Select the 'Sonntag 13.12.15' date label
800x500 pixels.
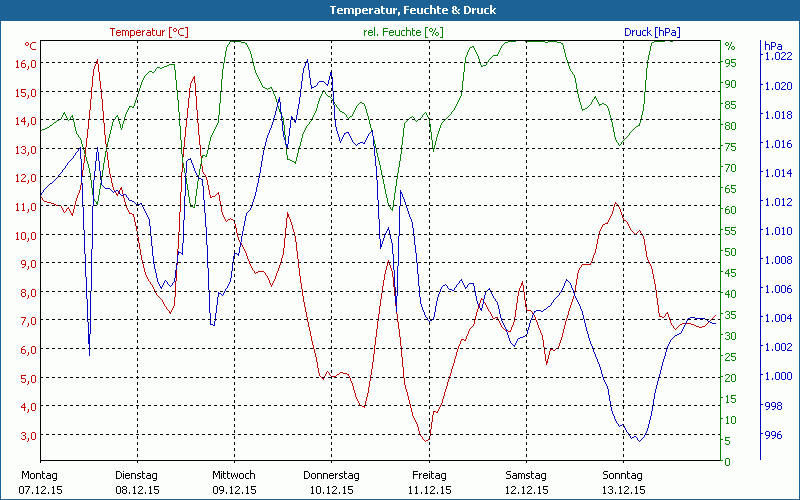(x=623, y=482)
